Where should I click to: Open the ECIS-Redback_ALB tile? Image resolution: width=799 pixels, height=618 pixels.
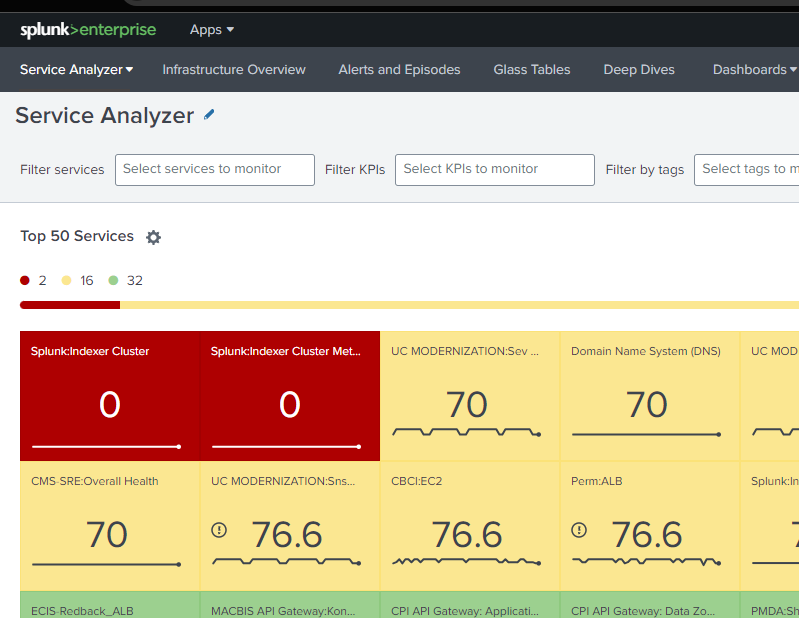[x=110, y=605]
